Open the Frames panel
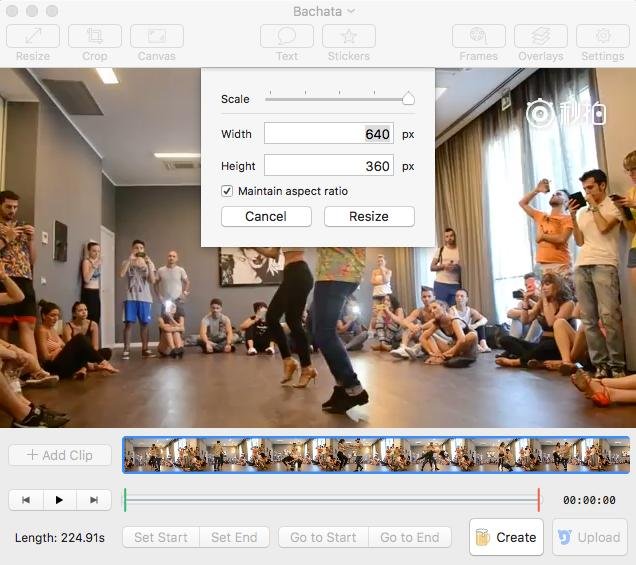The image size is (636, 565). (479, 36)
